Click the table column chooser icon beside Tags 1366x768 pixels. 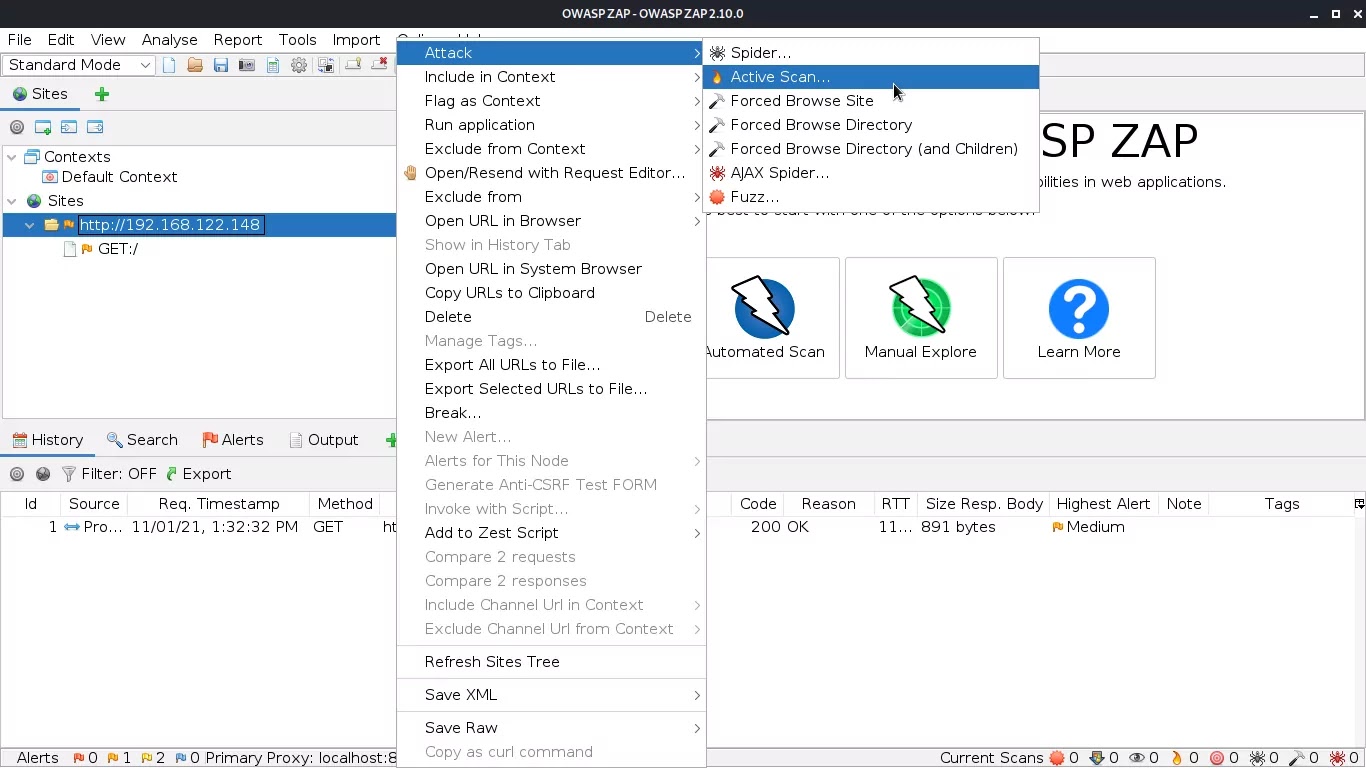pos(1358,504)
